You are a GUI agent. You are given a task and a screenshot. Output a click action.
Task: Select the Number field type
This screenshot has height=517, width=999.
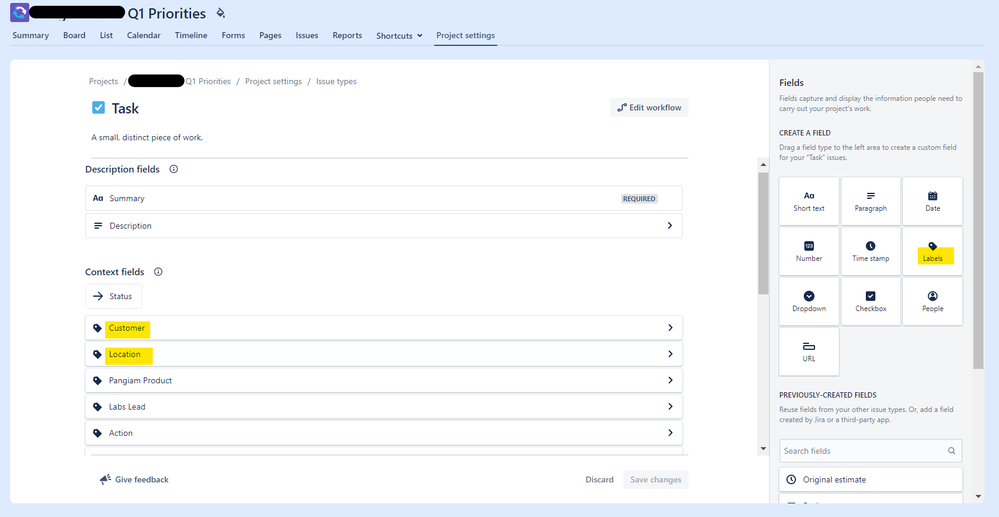(809, 252)
